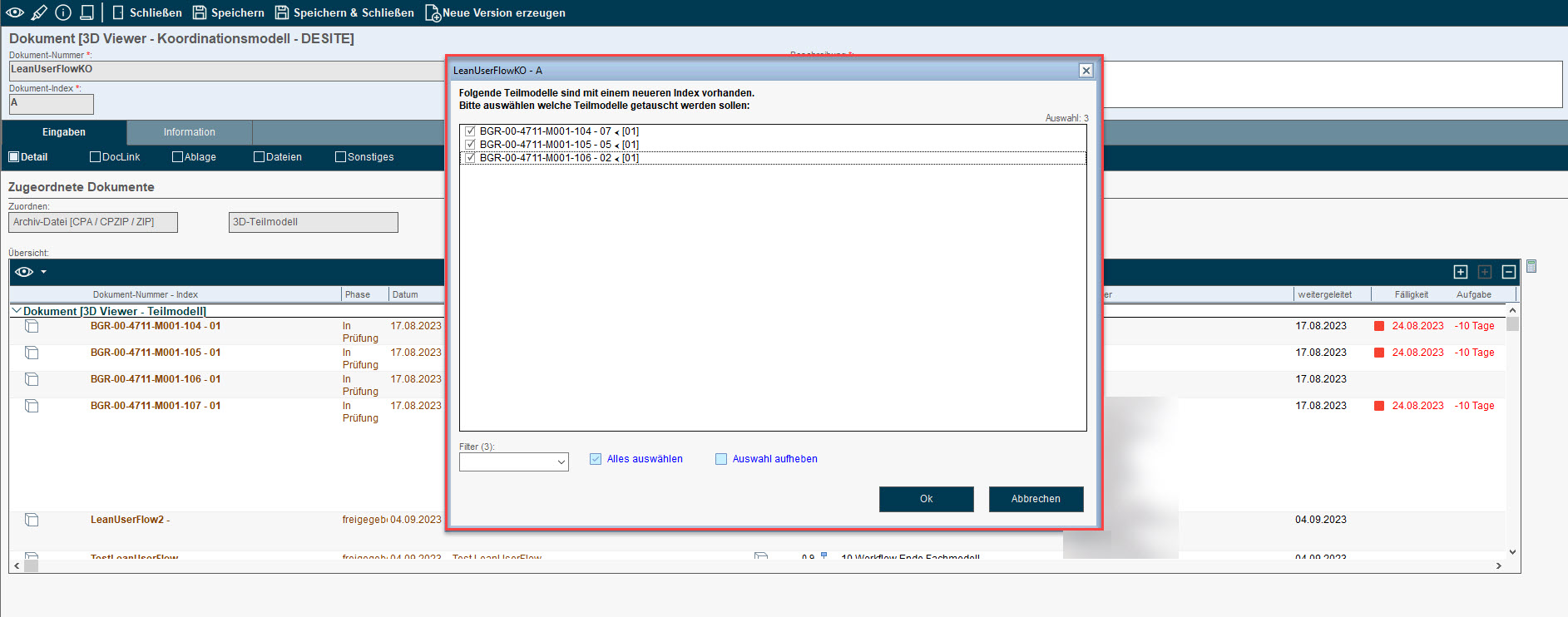Confirm the dialog with Ok button
The width and height of the screenshot is (1568, 617).
pyautogui.click(x=926, y=499)
